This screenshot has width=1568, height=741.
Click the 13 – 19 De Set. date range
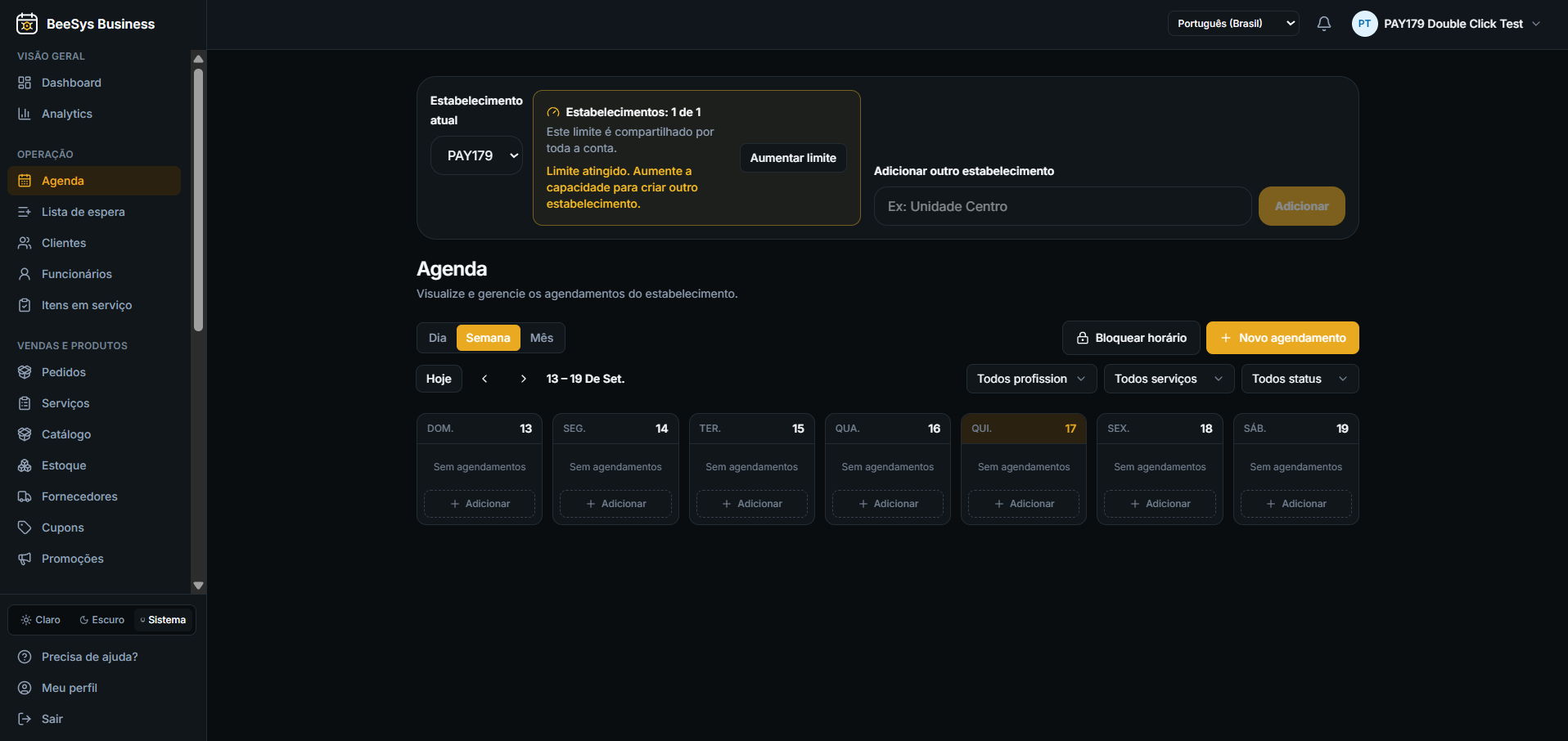585,379
